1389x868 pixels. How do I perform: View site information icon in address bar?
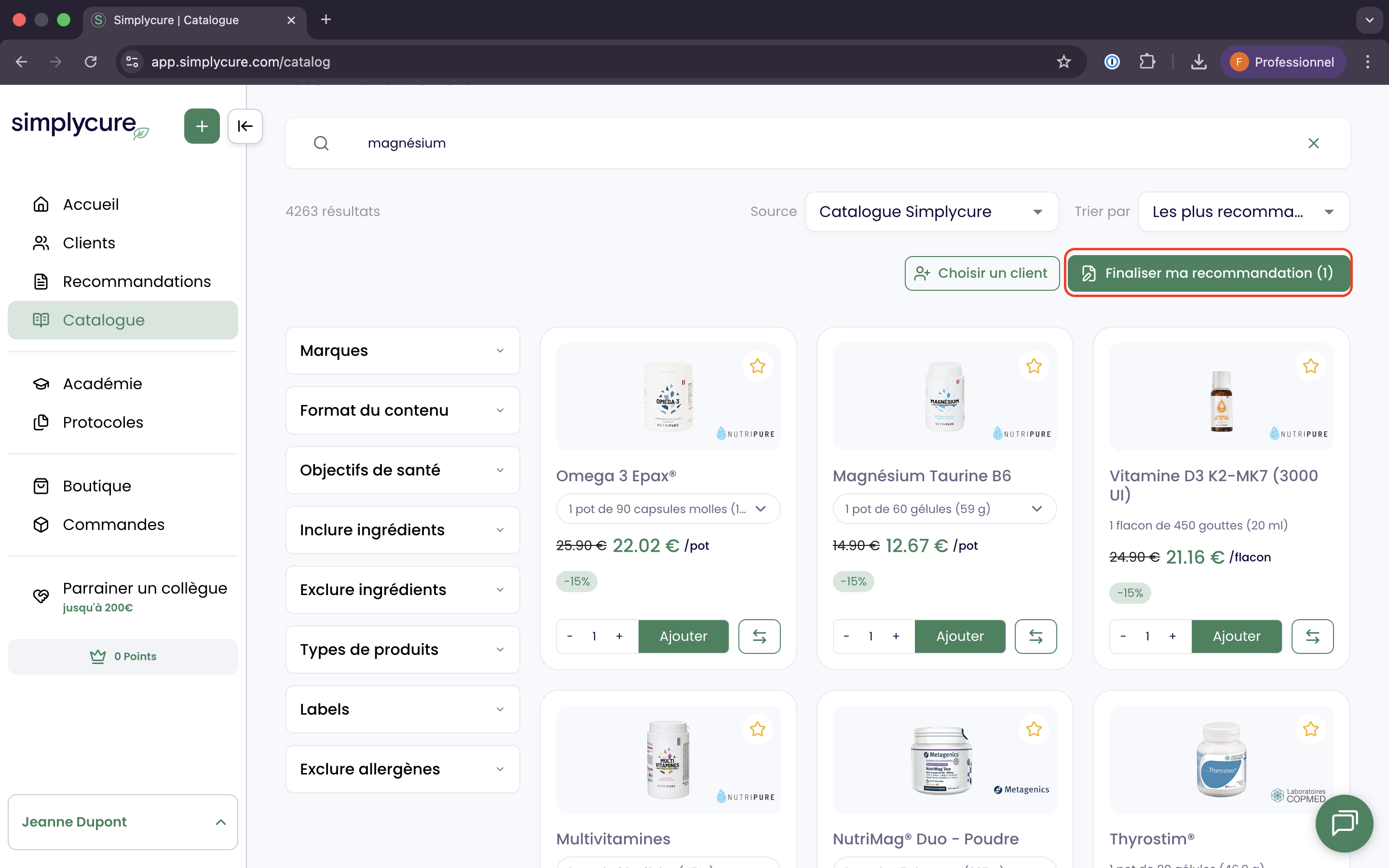pos(133,62)
